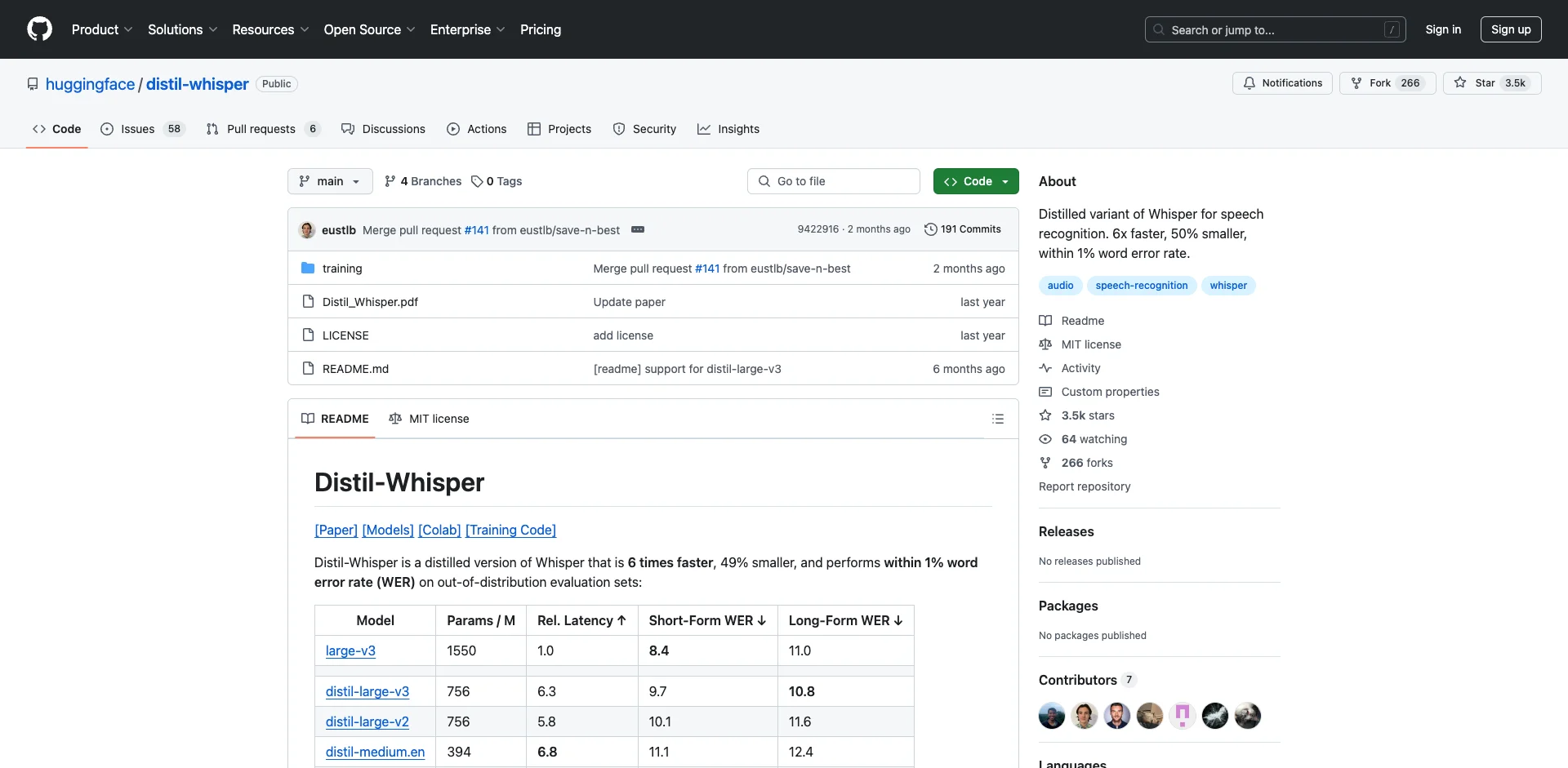Click the notifications bell icon
1568x768 pixels.
tap(1249, 83)
